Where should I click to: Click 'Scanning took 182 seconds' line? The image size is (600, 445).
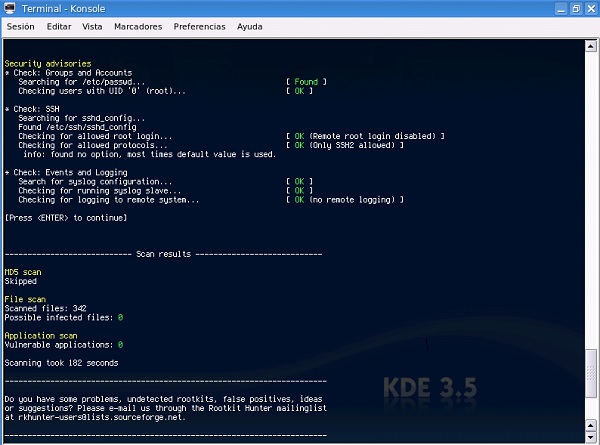click(x=61, y=363)
